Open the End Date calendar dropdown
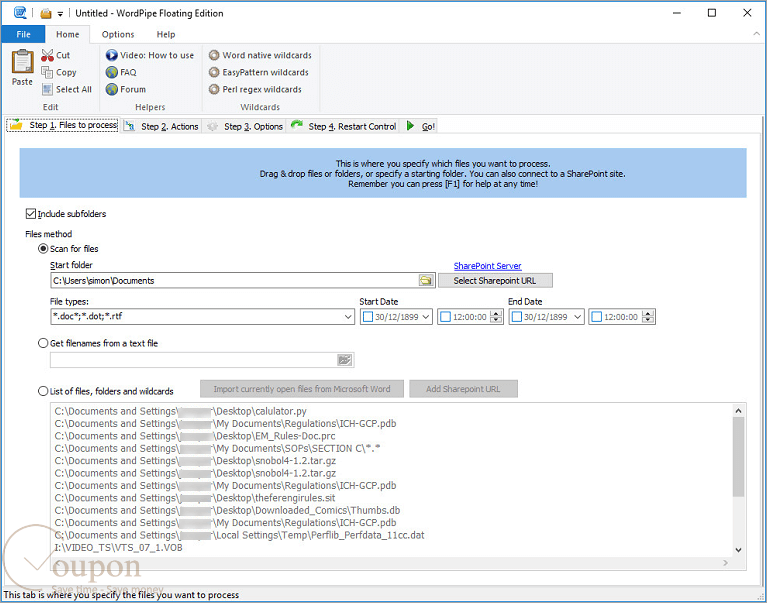Screen dimensions: 767x603 (578, 317)
